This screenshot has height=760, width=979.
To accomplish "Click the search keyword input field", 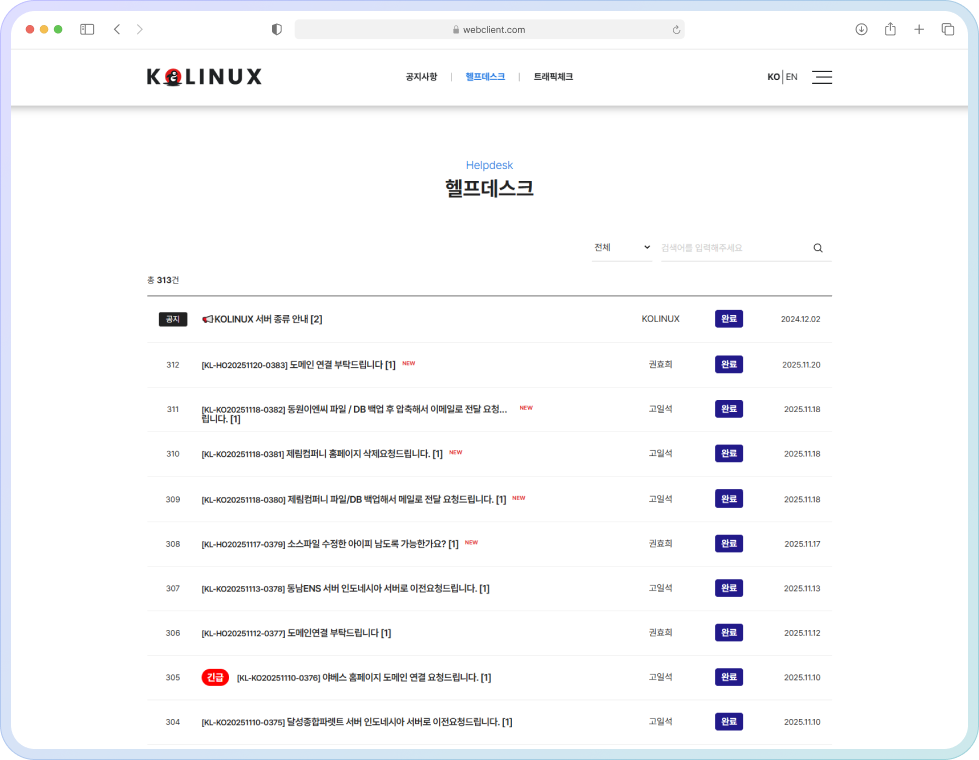I will click(x=733, y=248).
